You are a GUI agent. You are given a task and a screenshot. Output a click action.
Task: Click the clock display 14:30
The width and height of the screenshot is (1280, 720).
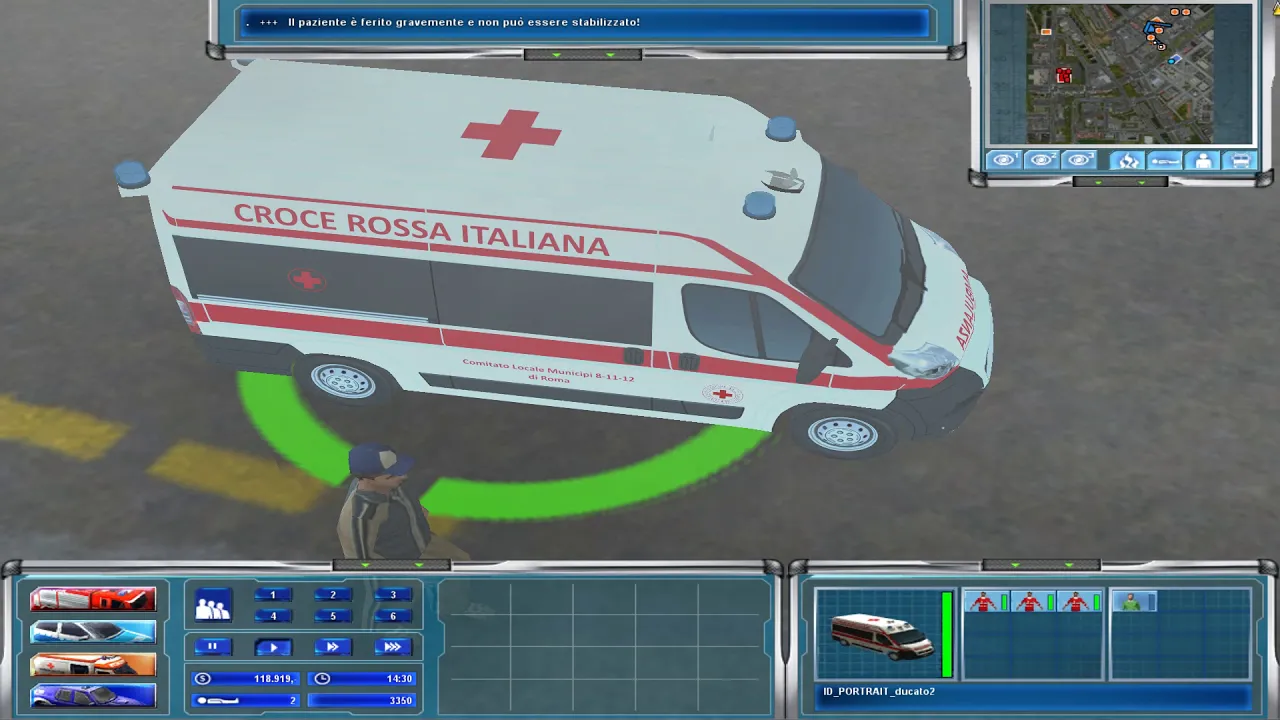pos(362,679)
